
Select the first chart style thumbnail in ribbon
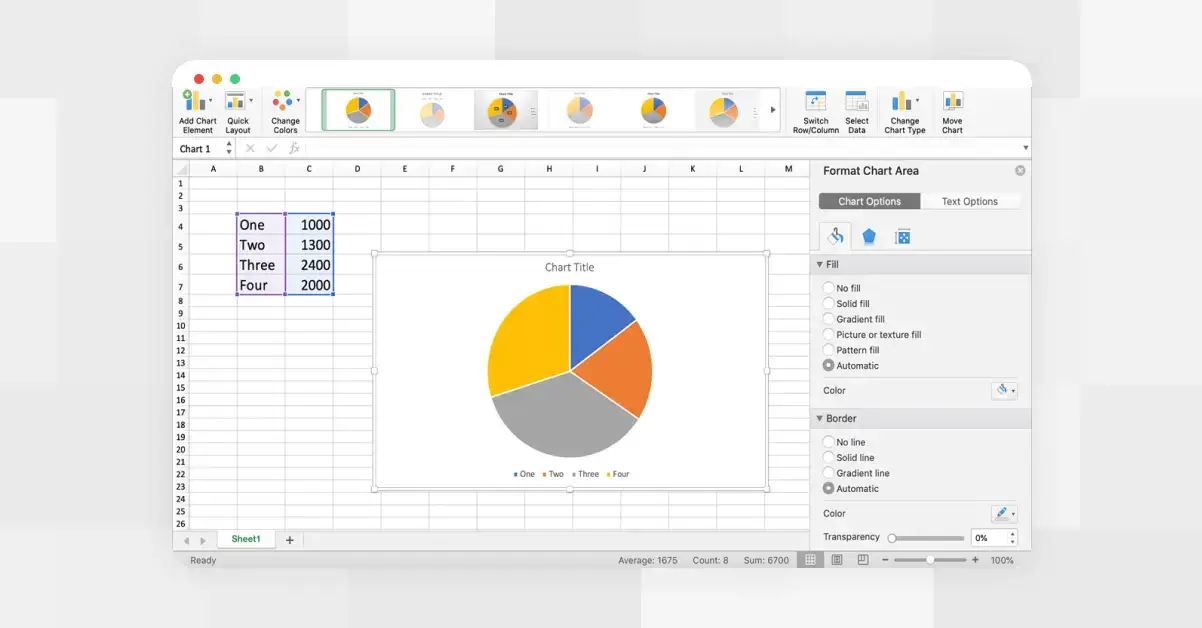coord(357,110)
